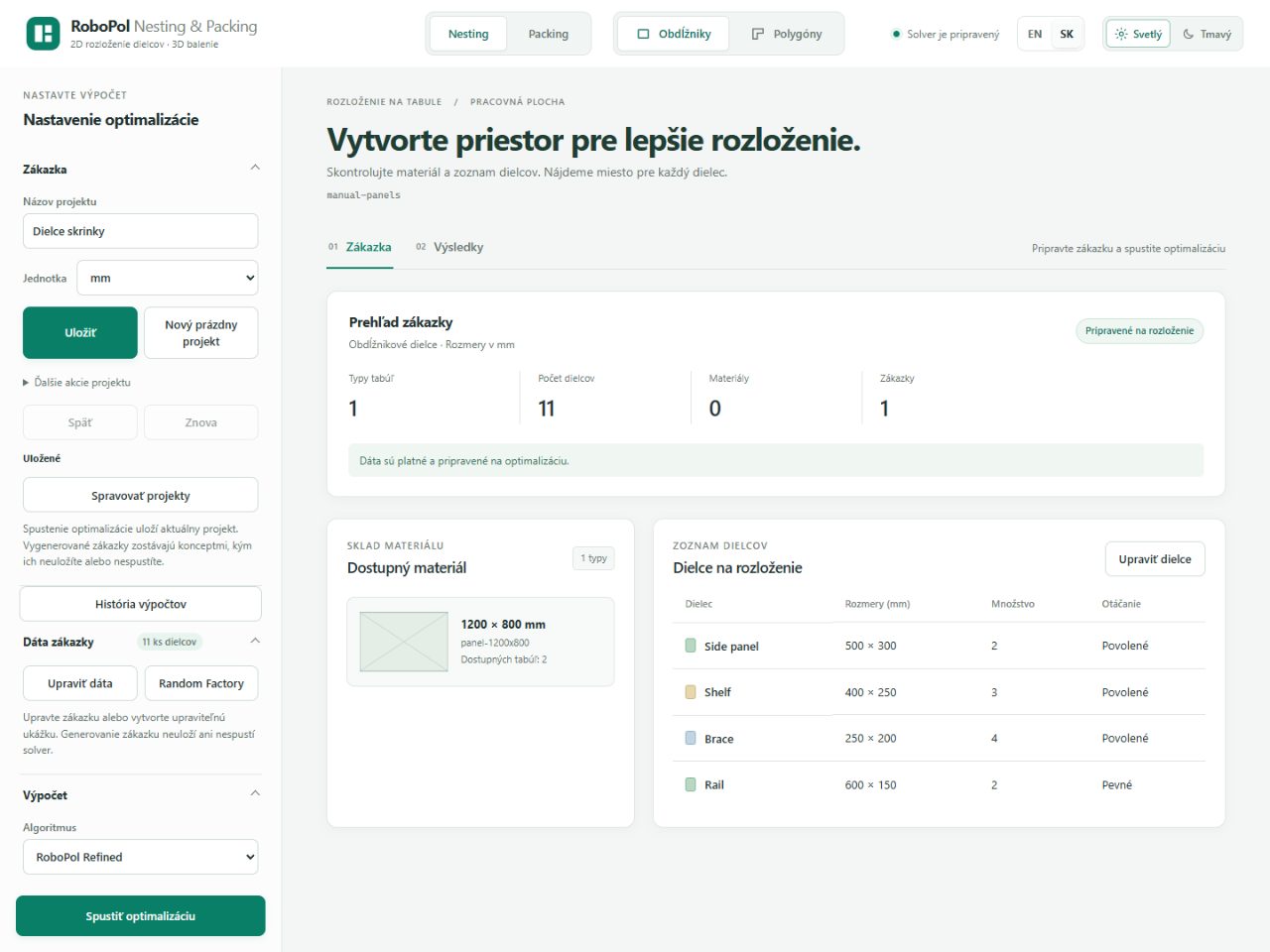This screenshot has width=1270, height=952.
Task: Click the Shelf tan color swatch
Action: tap(691, 692)
